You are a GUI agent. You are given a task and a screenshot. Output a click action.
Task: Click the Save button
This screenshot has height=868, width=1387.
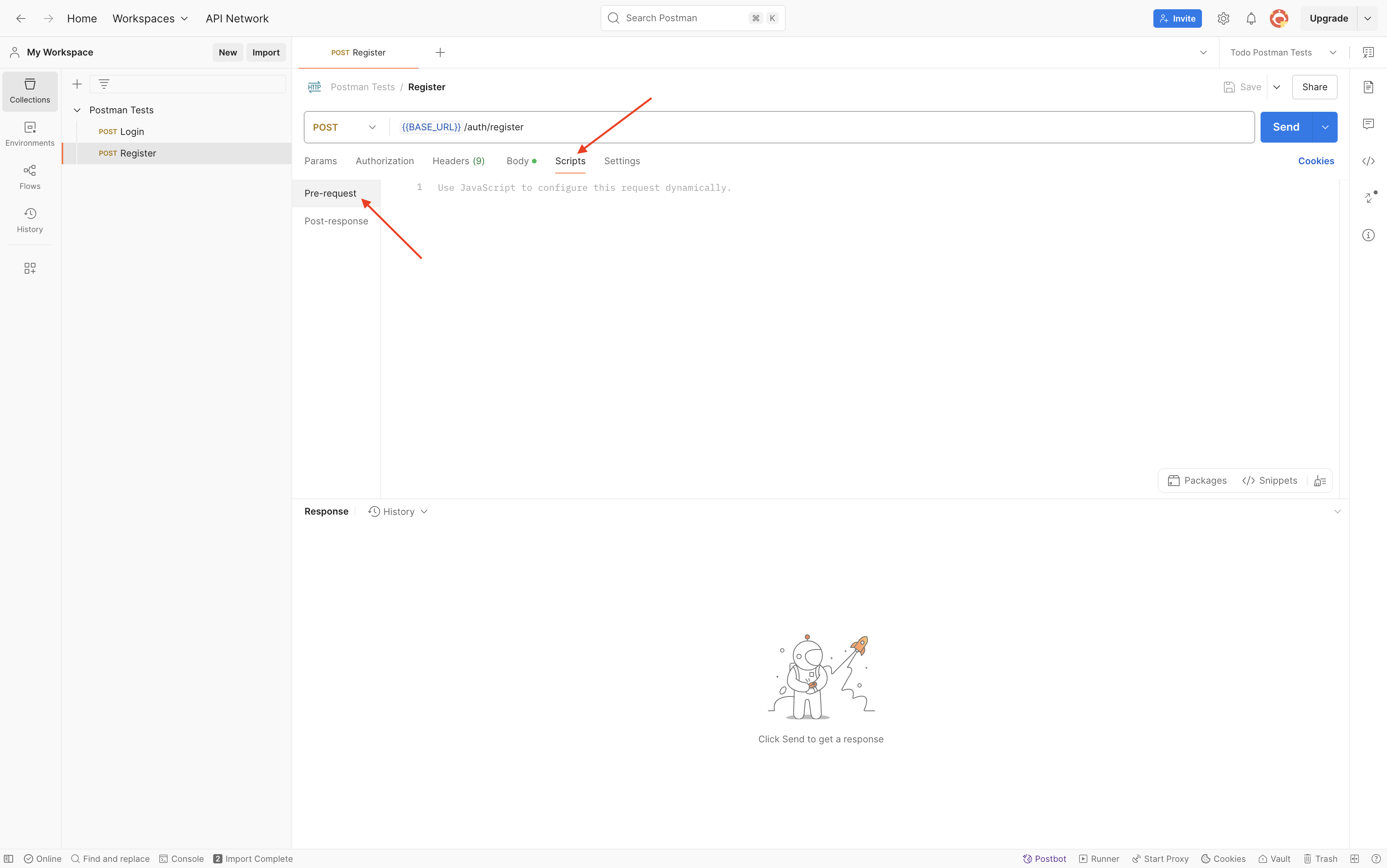coord(1242,87)
